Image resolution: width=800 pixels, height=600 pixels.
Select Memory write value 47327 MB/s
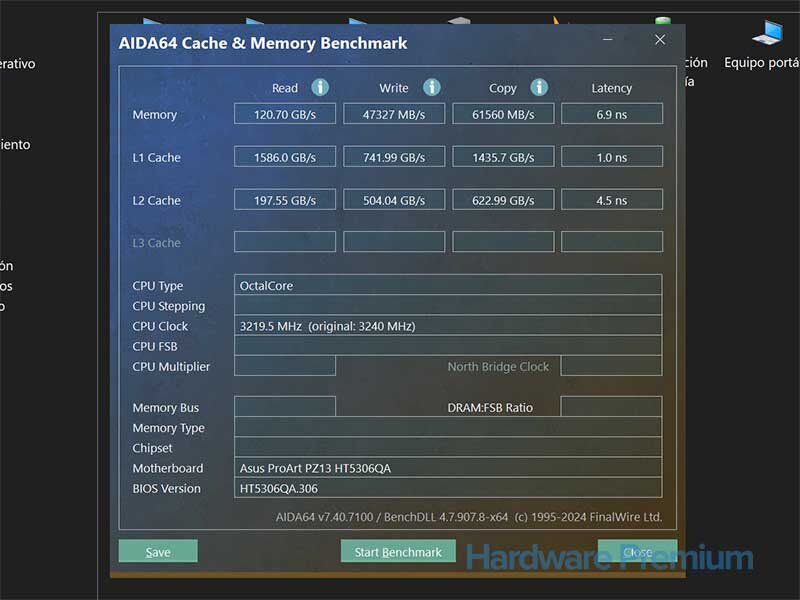[x=394, y=114]
